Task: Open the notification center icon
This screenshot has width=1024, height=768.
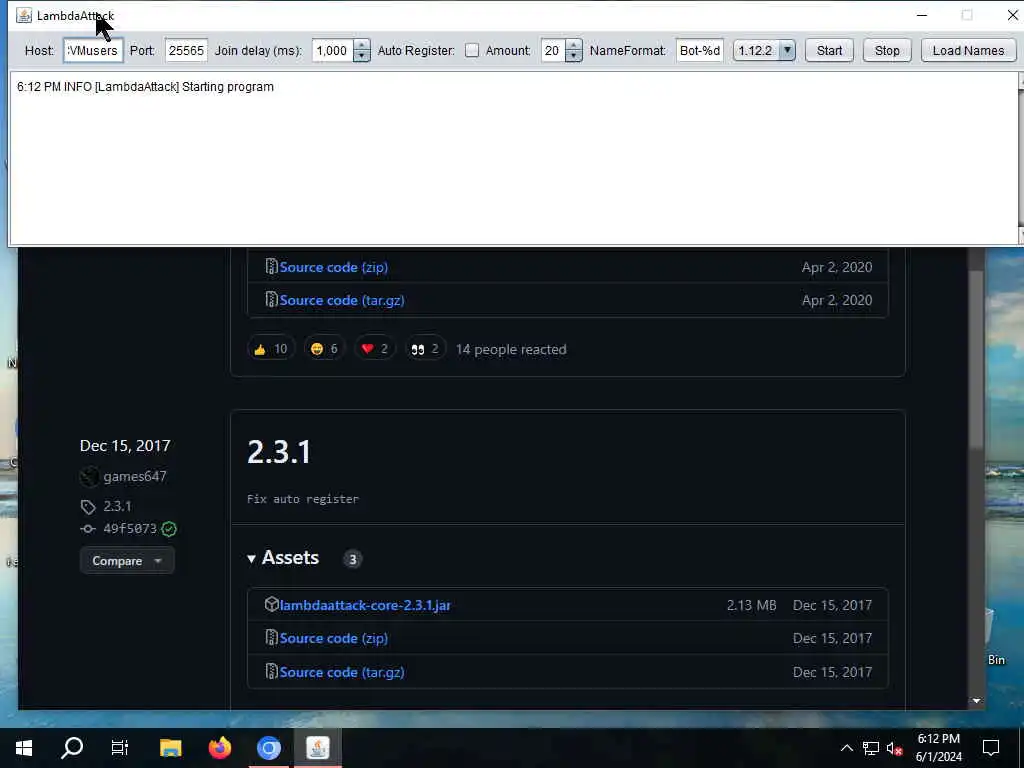Action: point(991,748)
